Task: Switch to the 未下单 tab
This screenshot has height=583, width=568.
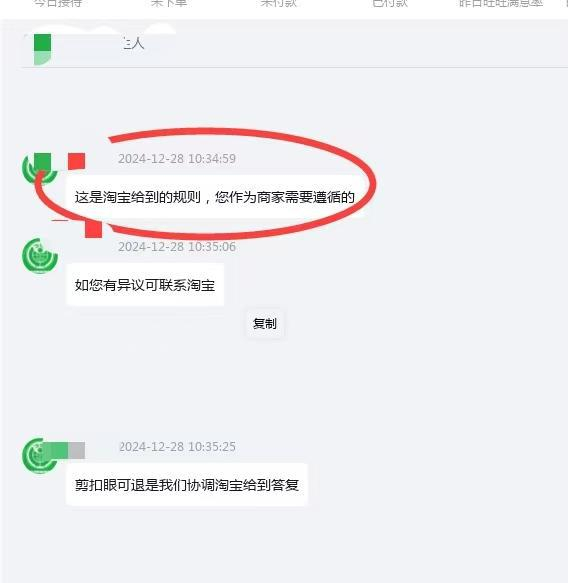Action: [168, 3]
